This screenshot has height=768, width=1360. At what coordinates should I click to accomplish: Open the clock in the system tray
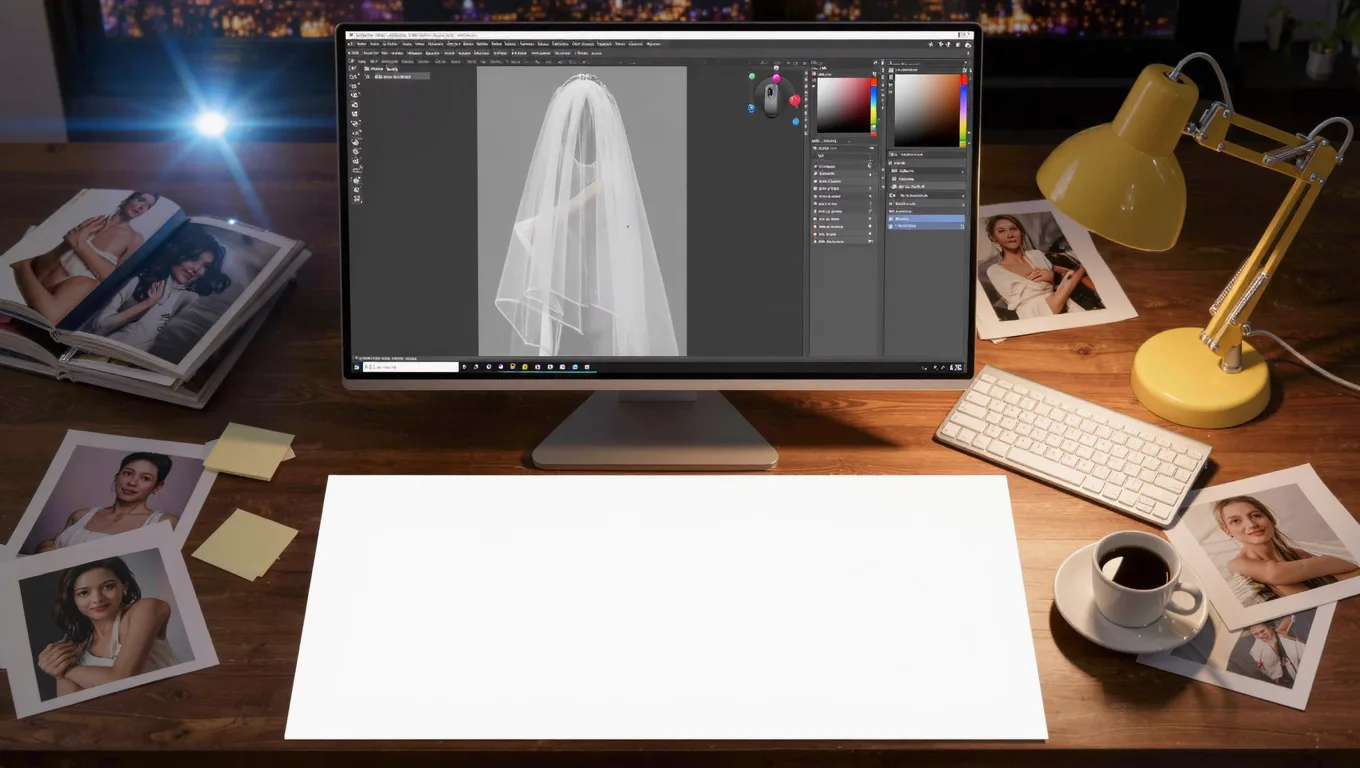click(956, 367)
